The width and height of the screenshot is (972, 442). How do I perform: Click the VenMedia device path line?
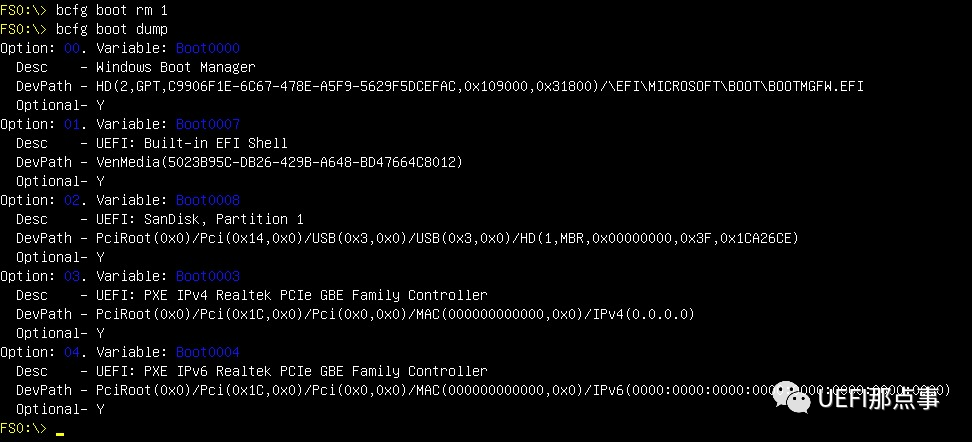coord(279,162)
